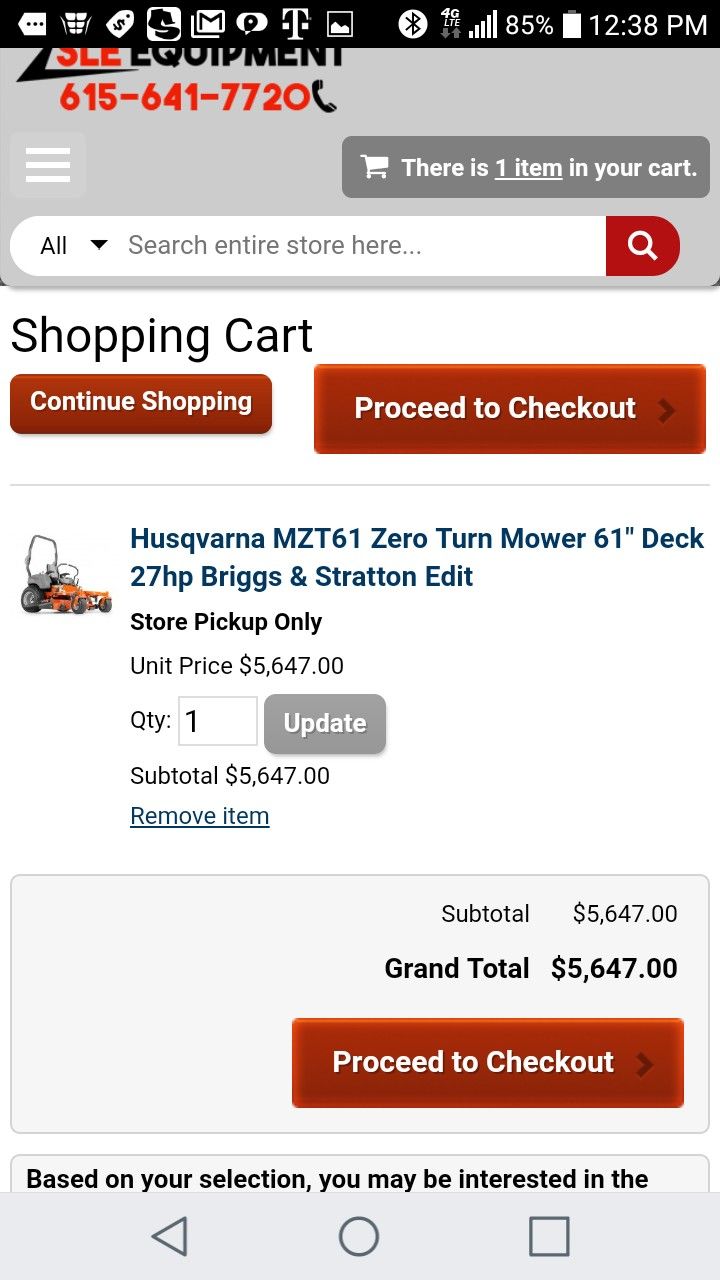Viewport: 720px width, 1280px height.
Task: Open the Gmail notification icon in status bar
Action: coord(208,23)
